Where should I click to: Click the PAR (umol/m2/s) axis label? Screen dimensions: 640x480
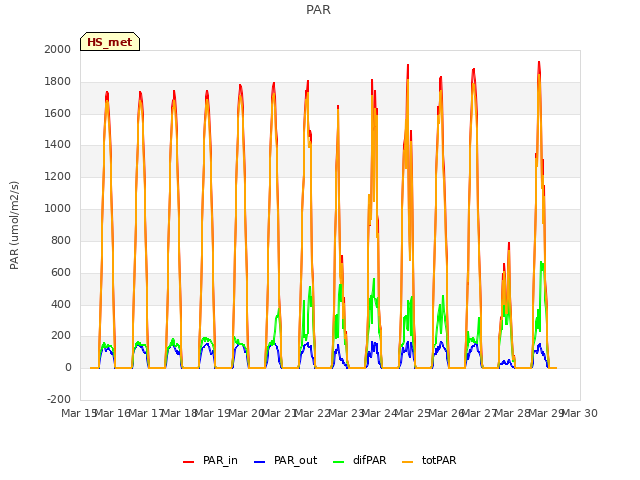click(14, 225)
